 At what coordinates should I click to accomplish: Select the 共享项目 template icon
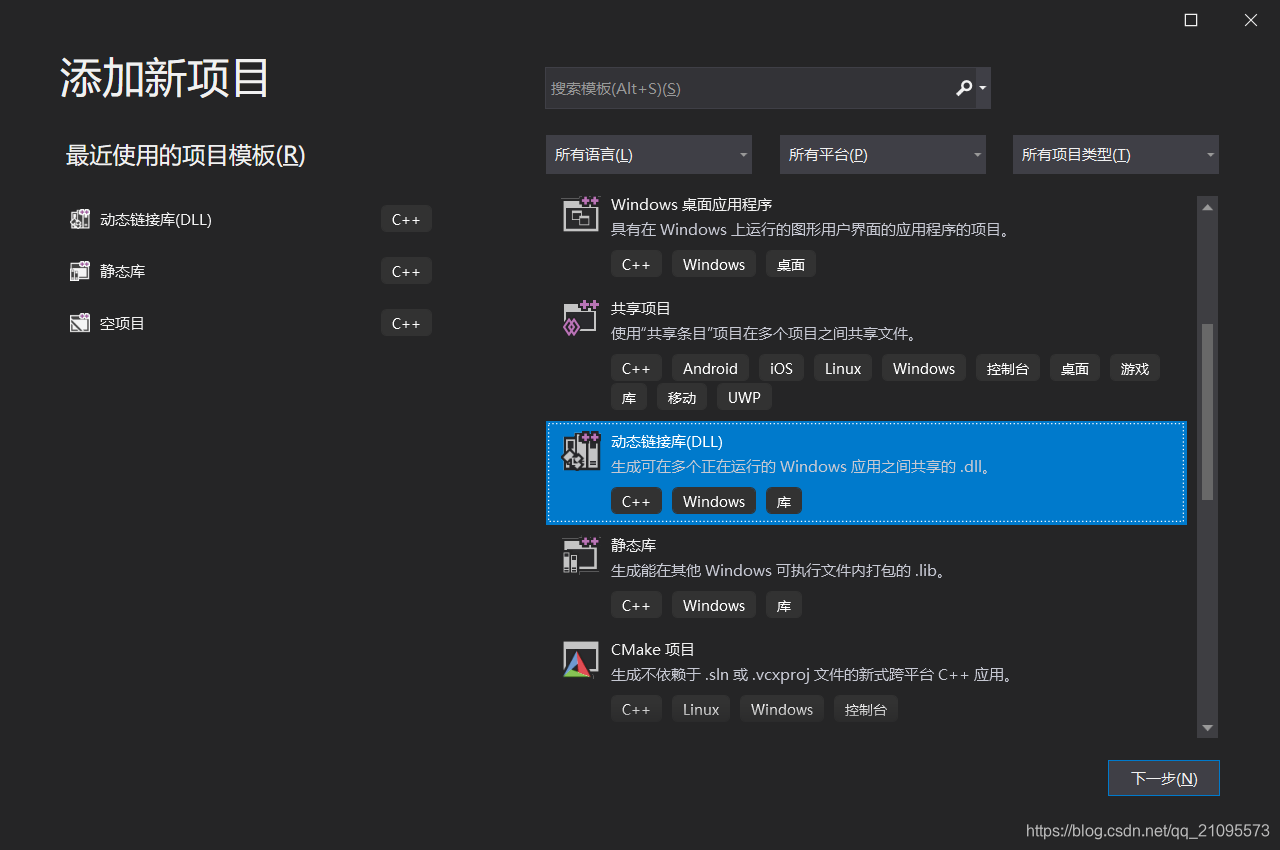580,317
